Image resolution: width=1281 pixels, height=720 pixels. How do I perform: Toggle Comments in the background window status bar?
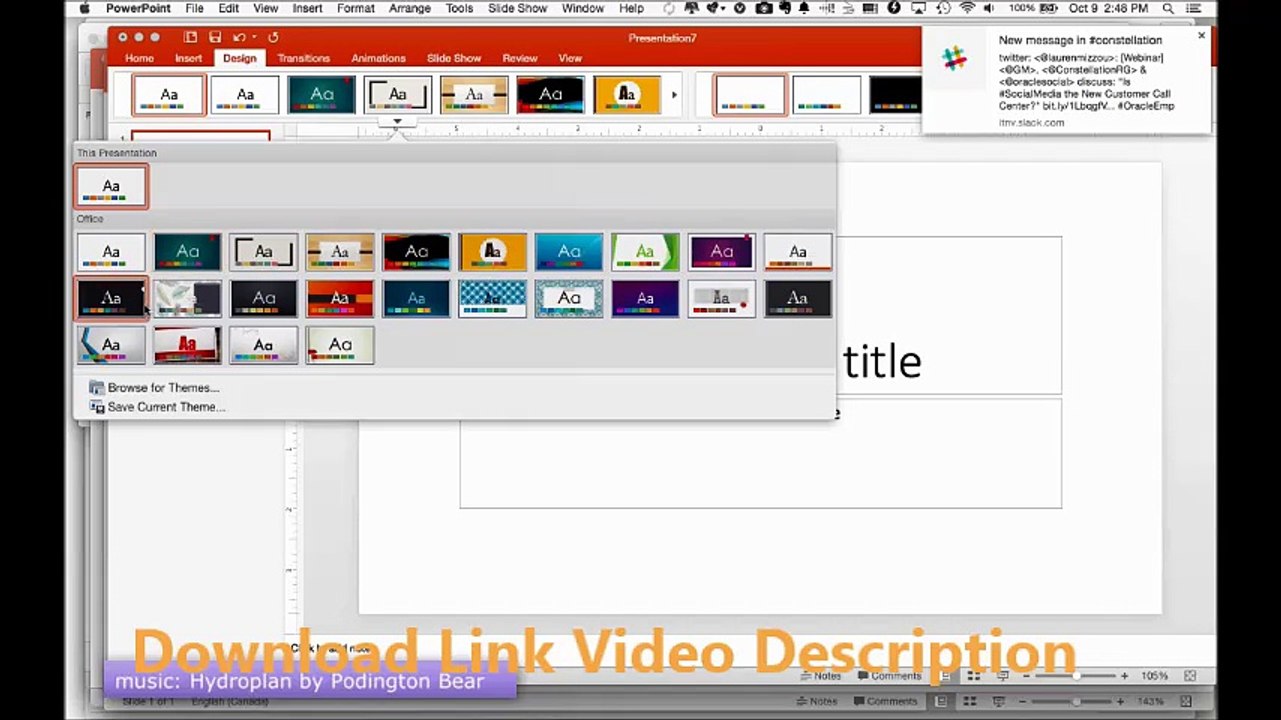(x=885, y=701)
